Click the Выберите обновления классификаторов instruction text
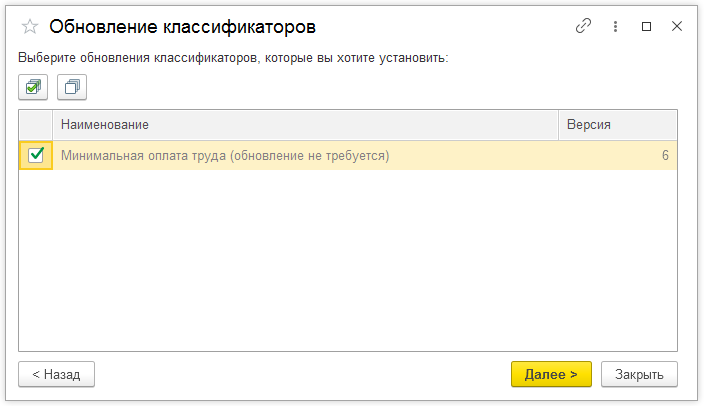The width and height of the screenshot is (704, 406). pyautogui.click(x=233, y=58)
